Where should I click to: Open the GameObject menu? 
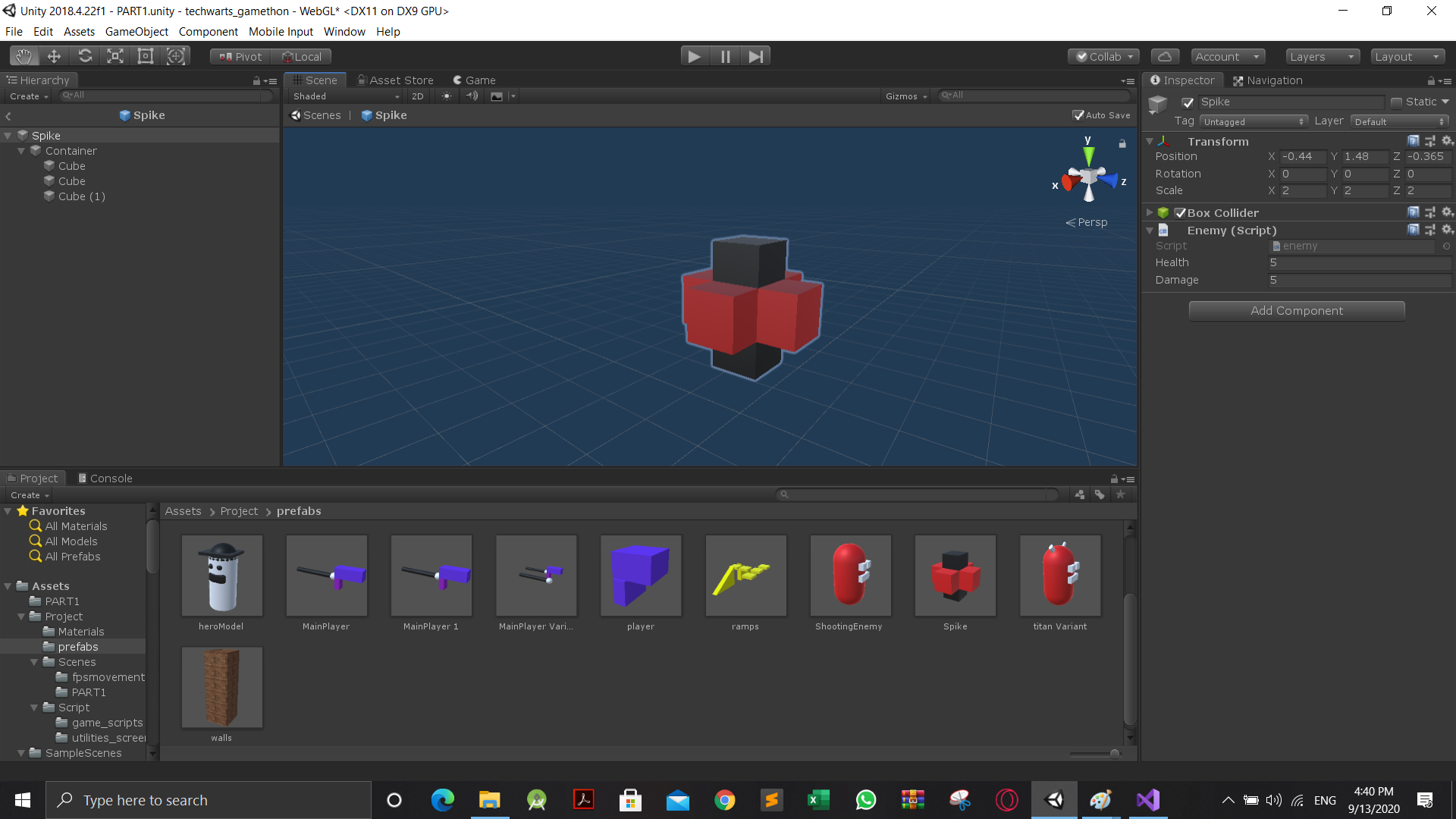click(136, 32)
